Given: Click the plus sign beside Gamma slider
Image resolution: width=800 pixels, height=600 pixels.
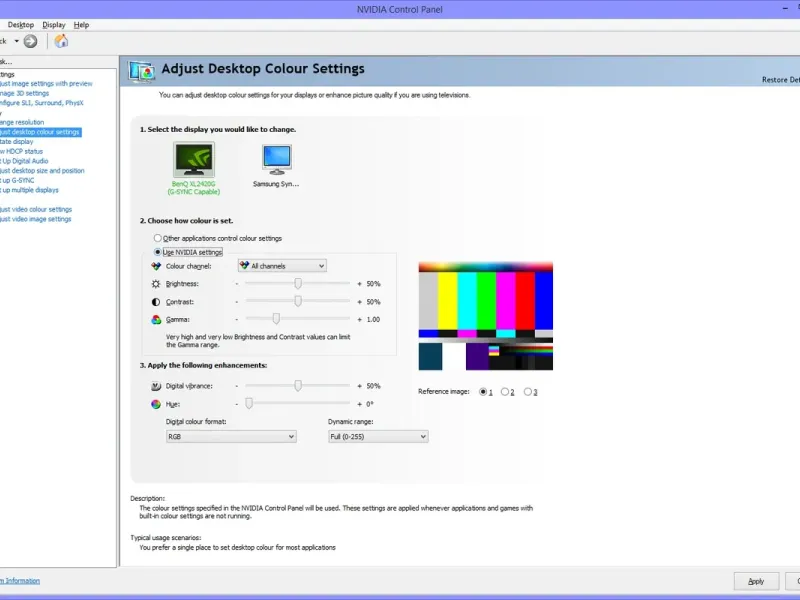Looking at the screenshot, I should 359,319.
